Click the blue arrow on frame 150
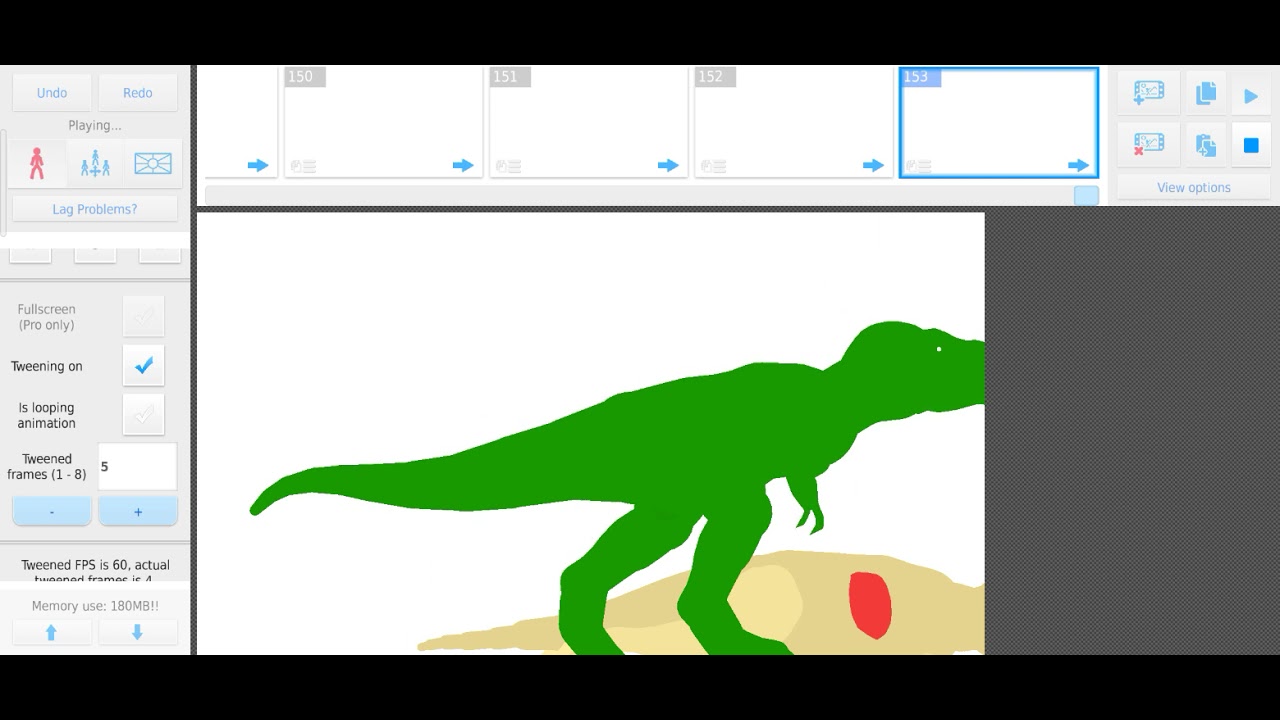The height and width of the screenshot is (720, 1280). [x=462, y=165]
